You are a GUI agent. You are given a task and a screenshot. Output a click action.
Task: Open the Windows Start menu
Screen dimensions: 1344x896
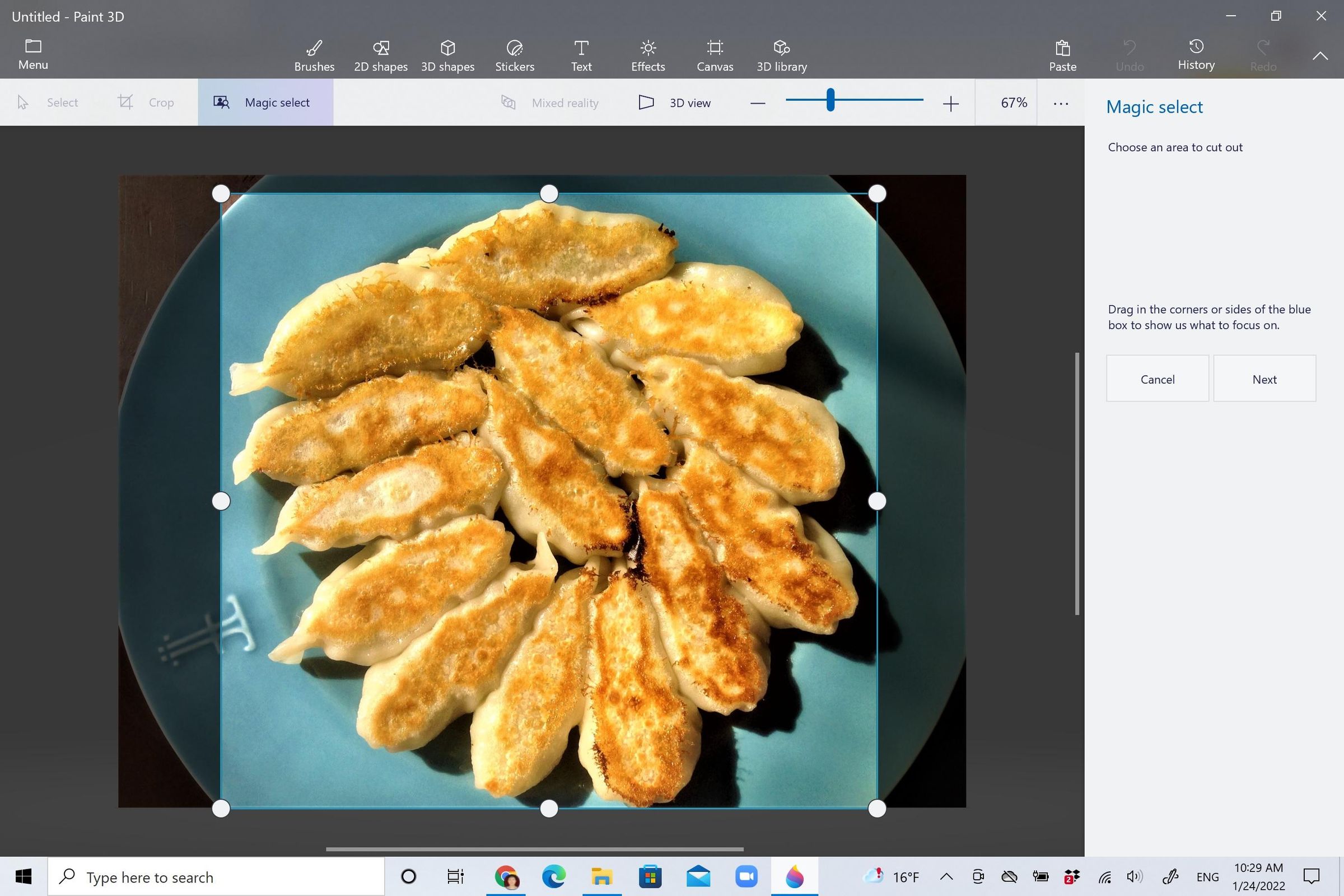tap(22, 876)
